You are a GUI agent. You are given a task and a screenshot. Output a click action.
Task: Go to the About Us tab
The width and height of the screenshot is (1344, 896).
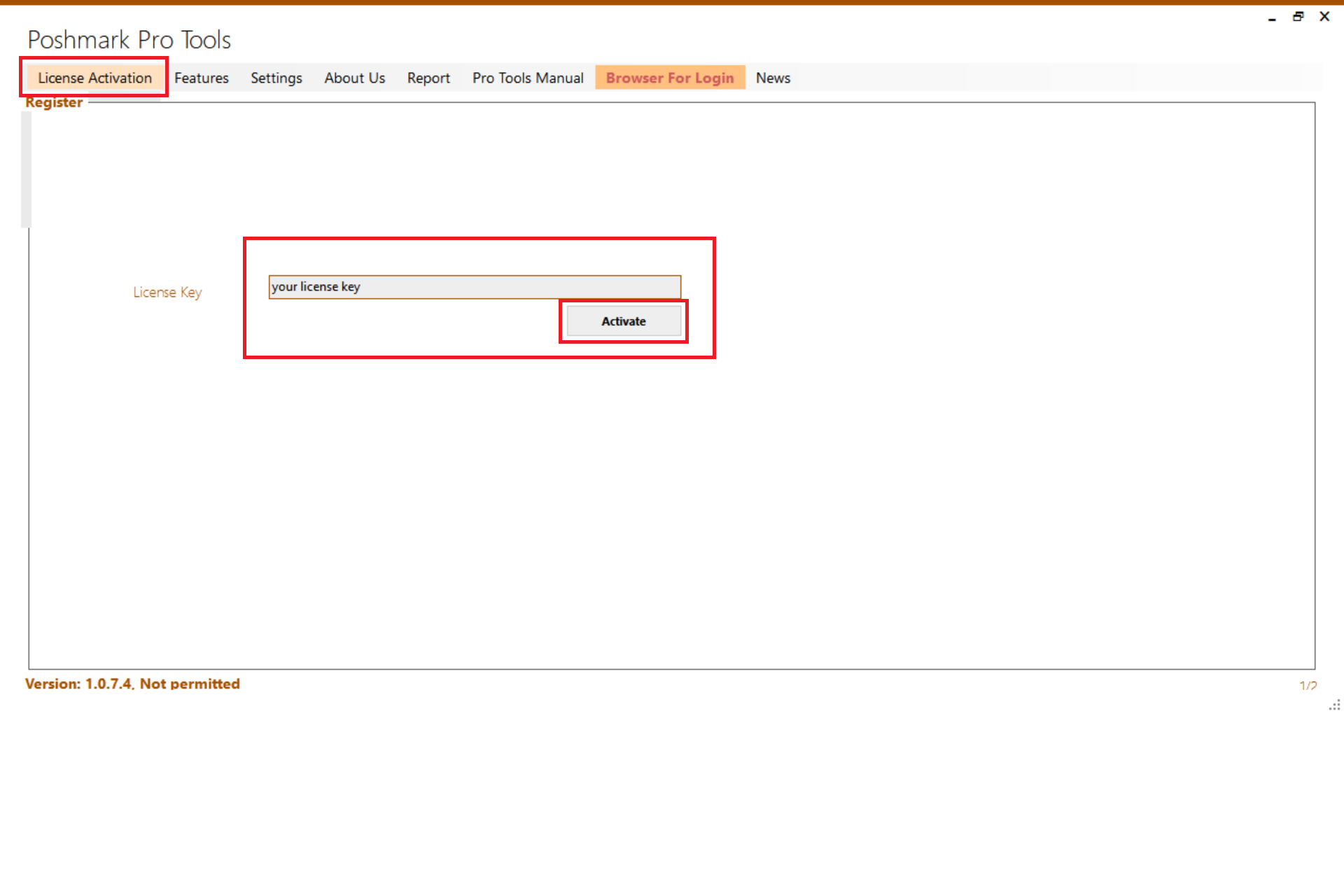[355, 78]
